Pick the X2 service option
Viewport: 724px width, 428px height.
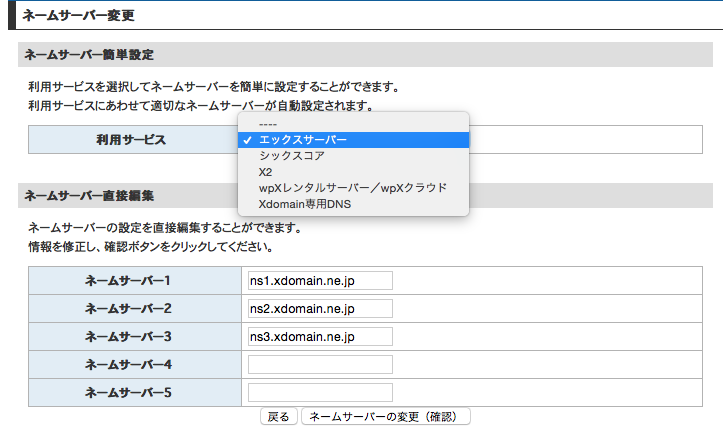click(353, 172)
